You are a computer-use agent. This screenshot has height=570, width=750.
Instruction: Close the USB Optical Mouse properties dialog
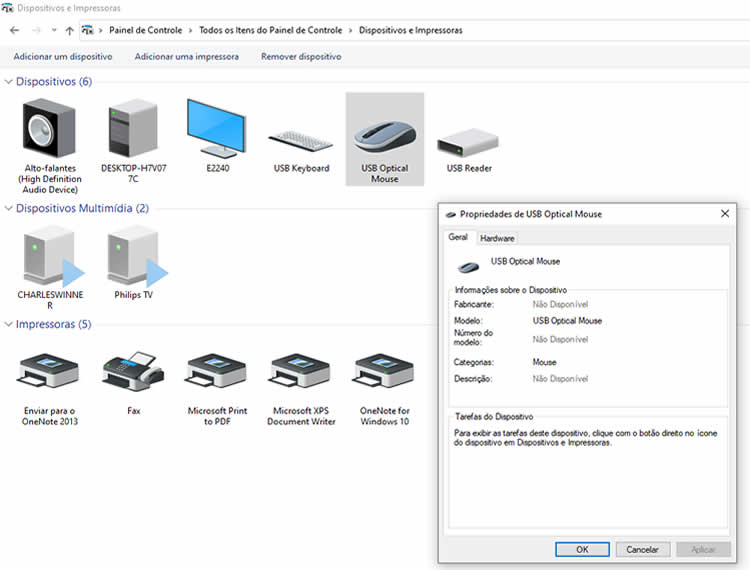(725, 214)
